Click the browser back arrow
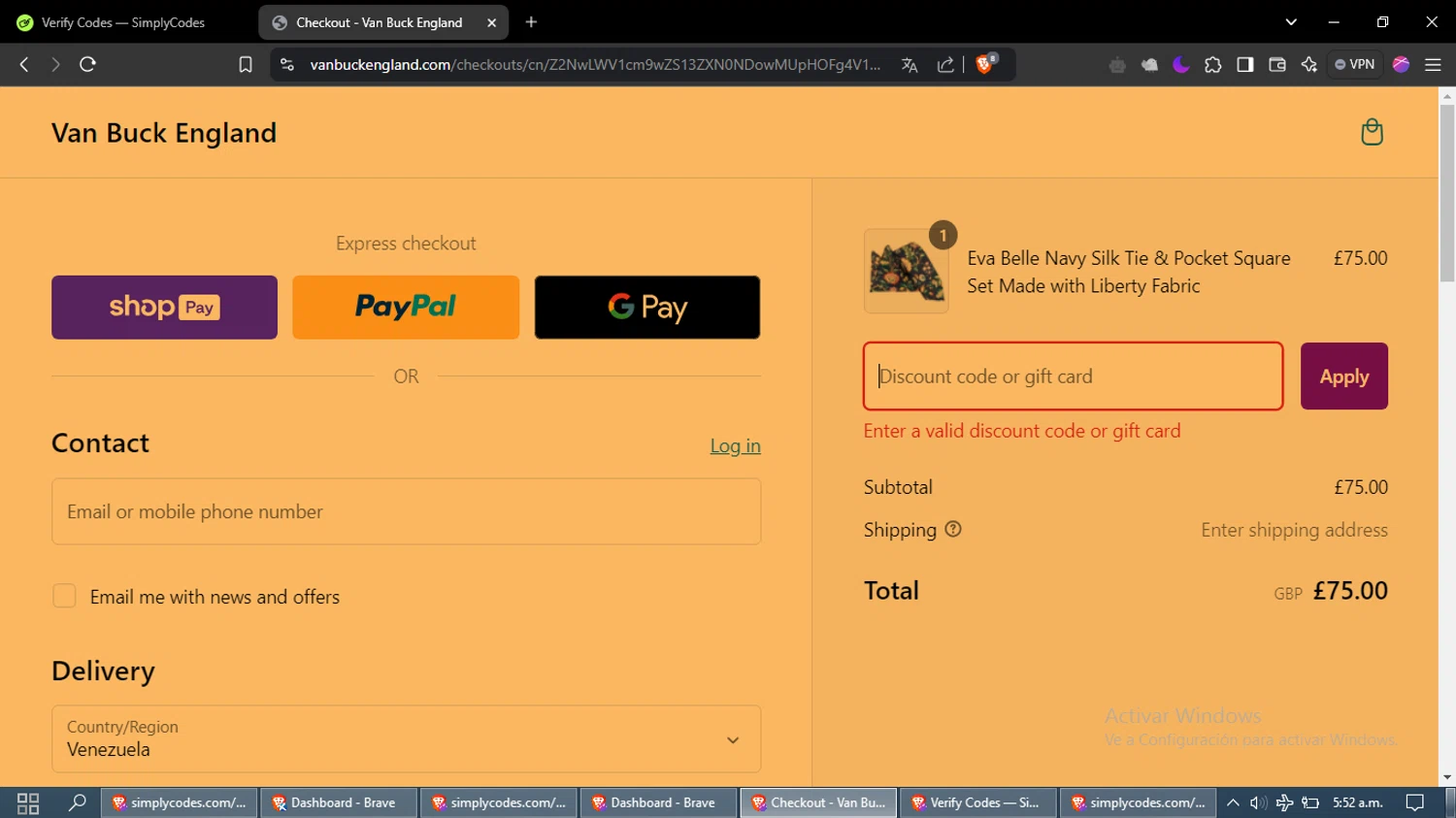Viewport: 1456px width, 818px height. point(24,64)
